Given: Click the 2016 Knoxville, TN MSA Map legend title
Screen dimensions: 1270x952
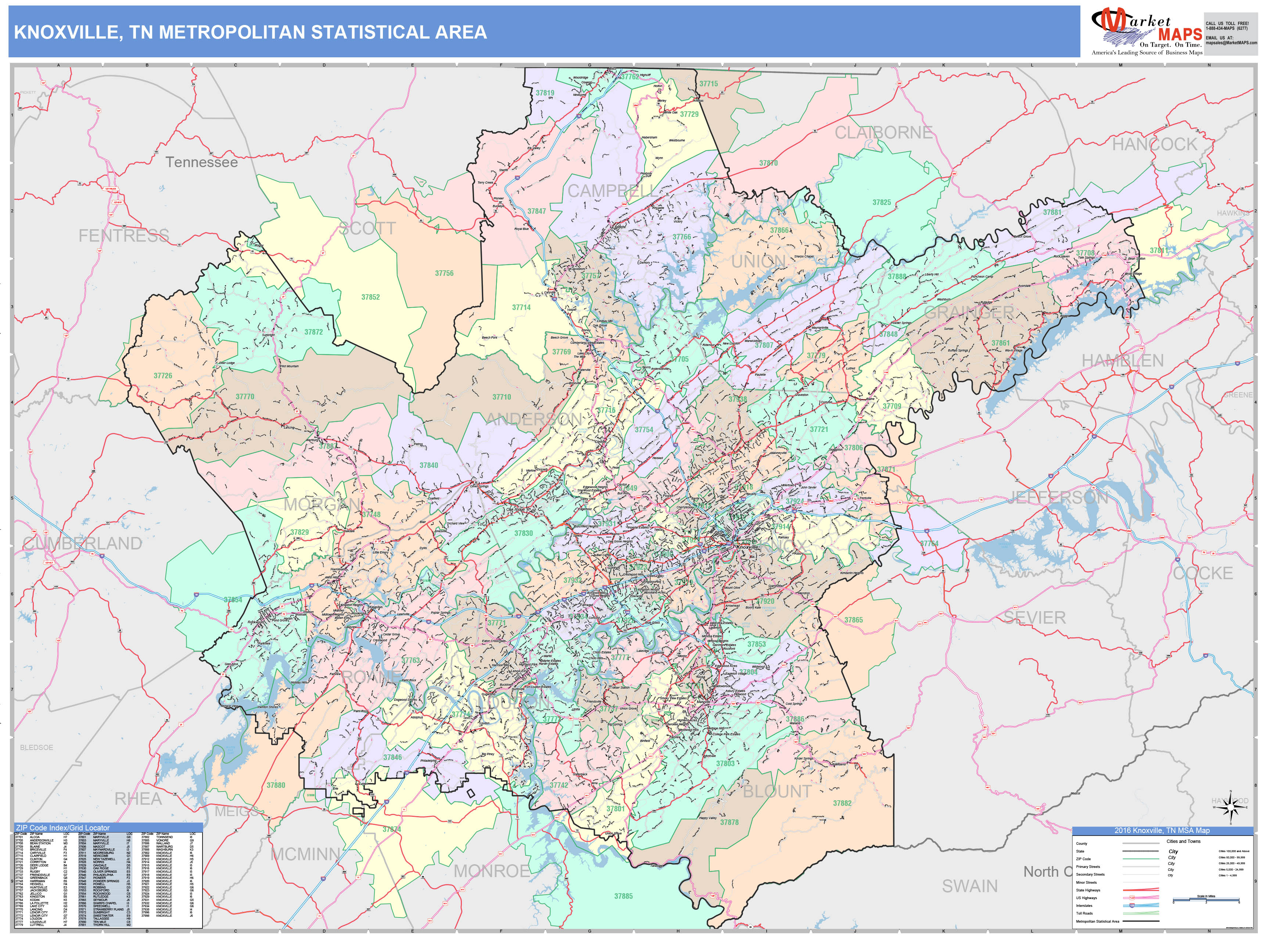Looking at the screenshot, I should click(x=1162, y=830).
